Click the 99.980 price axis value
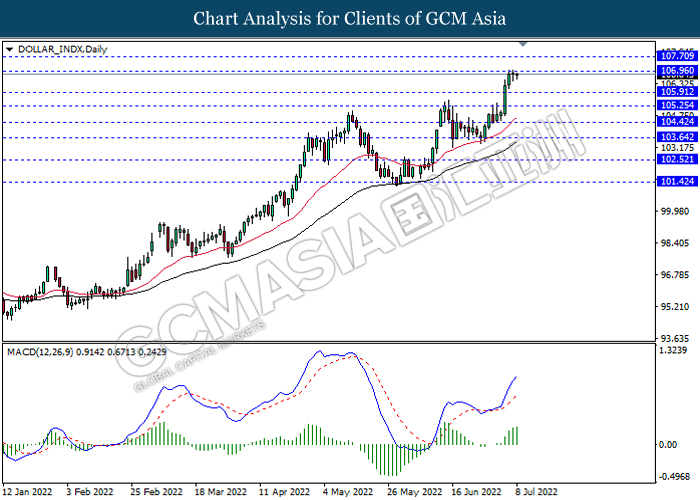Screen dimensions: 700x500 point(677,211)
